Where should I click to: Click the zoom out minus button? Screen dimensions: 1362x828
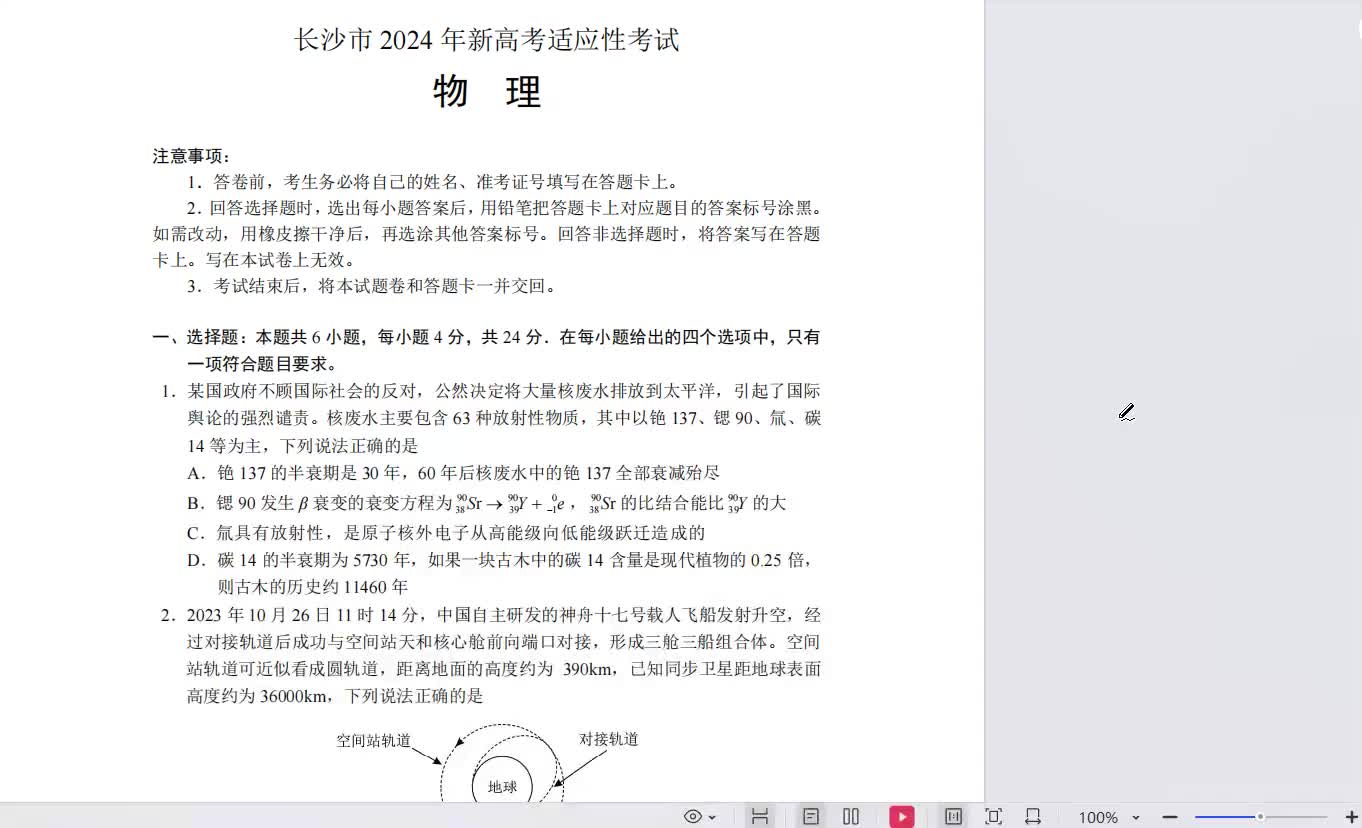click(1170, 817)
